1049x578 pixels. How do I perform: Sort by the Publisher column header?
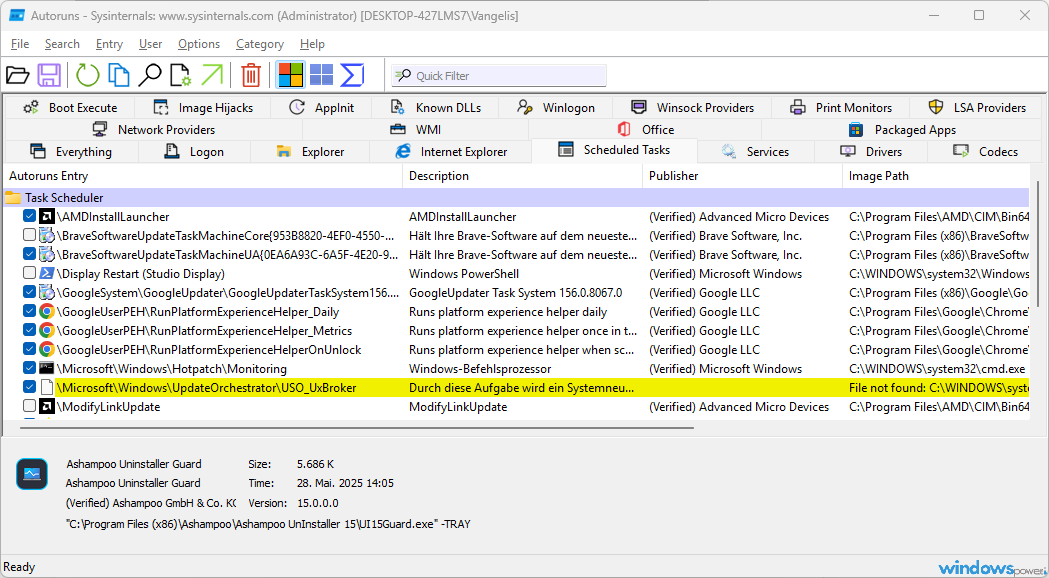click(x=743, y=176)
